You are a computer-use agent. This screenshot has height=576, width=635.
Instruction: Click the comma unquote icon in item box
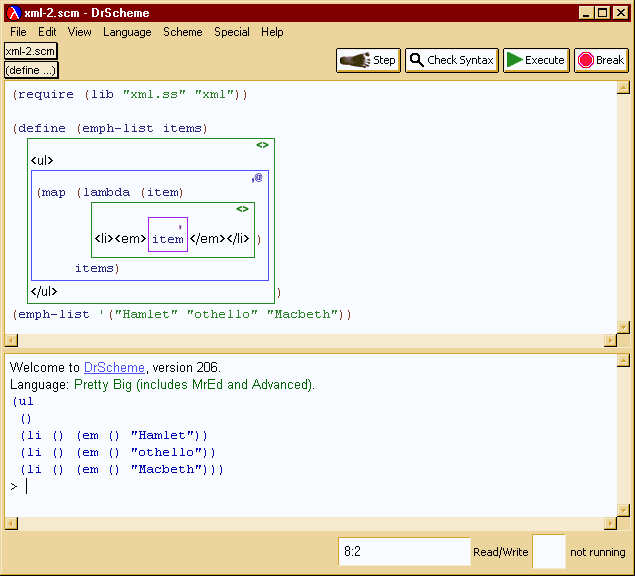point(180,226)
